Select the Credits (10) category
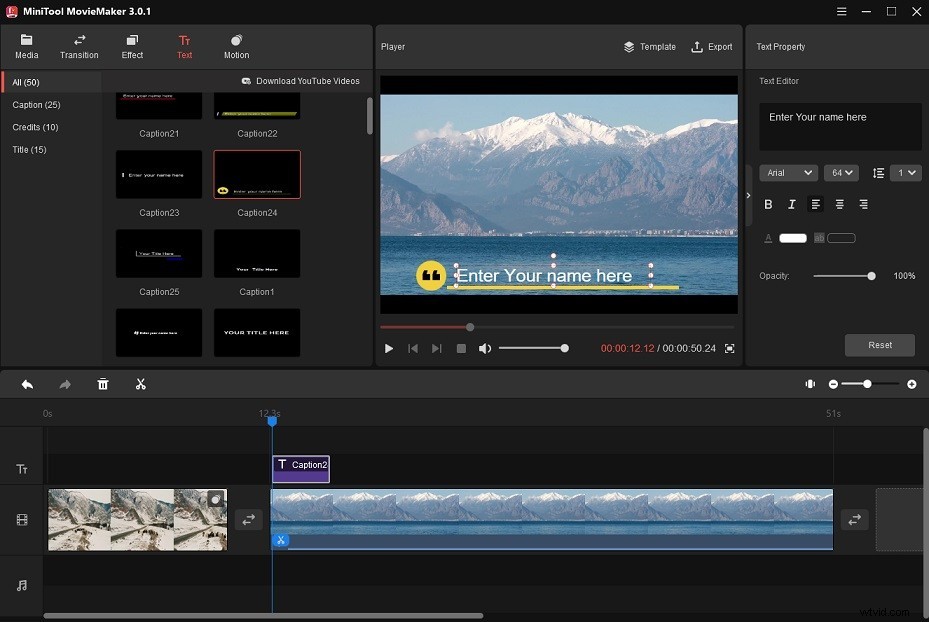 coord(36,126)
